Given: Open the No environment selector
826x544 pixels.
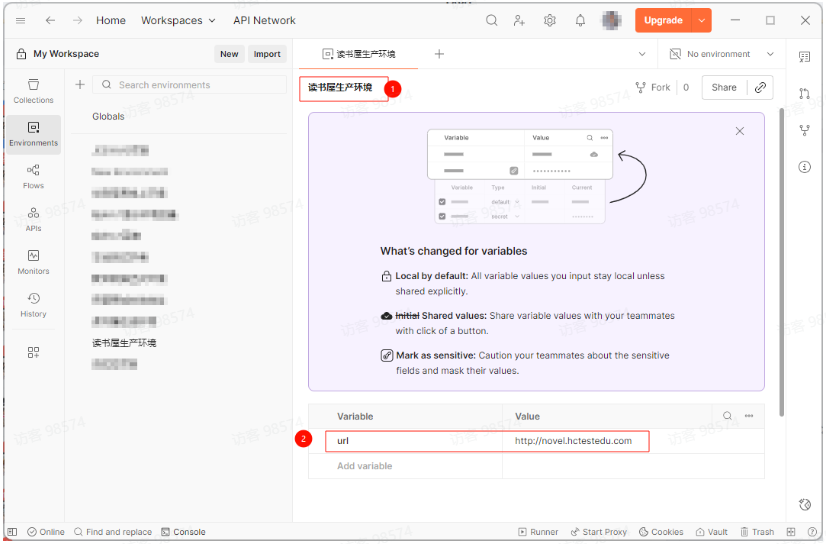Looking at the screenshot, I should coord(721,54).
